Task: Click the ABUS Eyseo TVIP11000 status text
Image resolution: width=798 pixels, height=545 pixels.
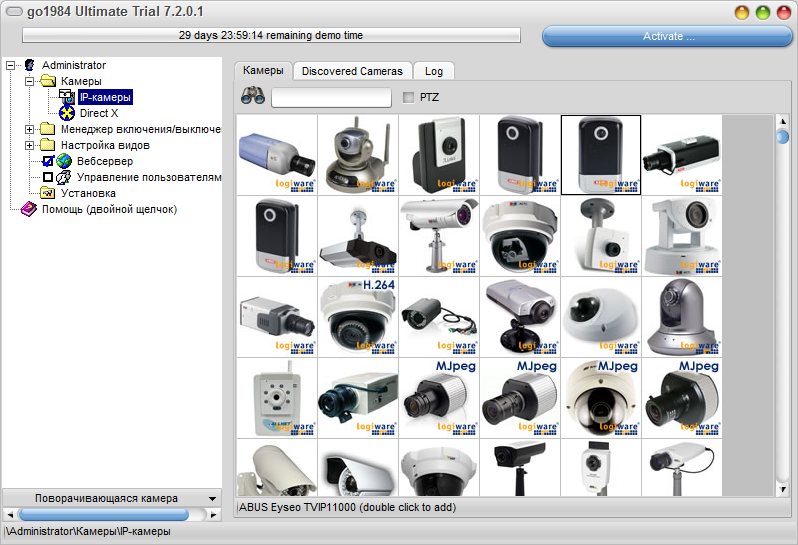Action: click(x=348, y=507)
